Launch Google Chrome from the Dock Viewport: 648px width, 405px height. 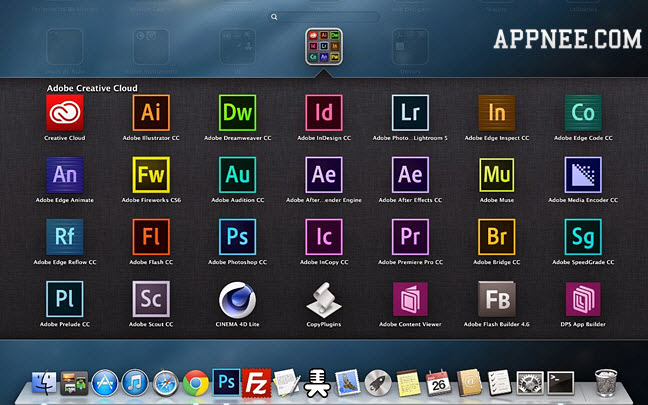click(x=196, y=383)
